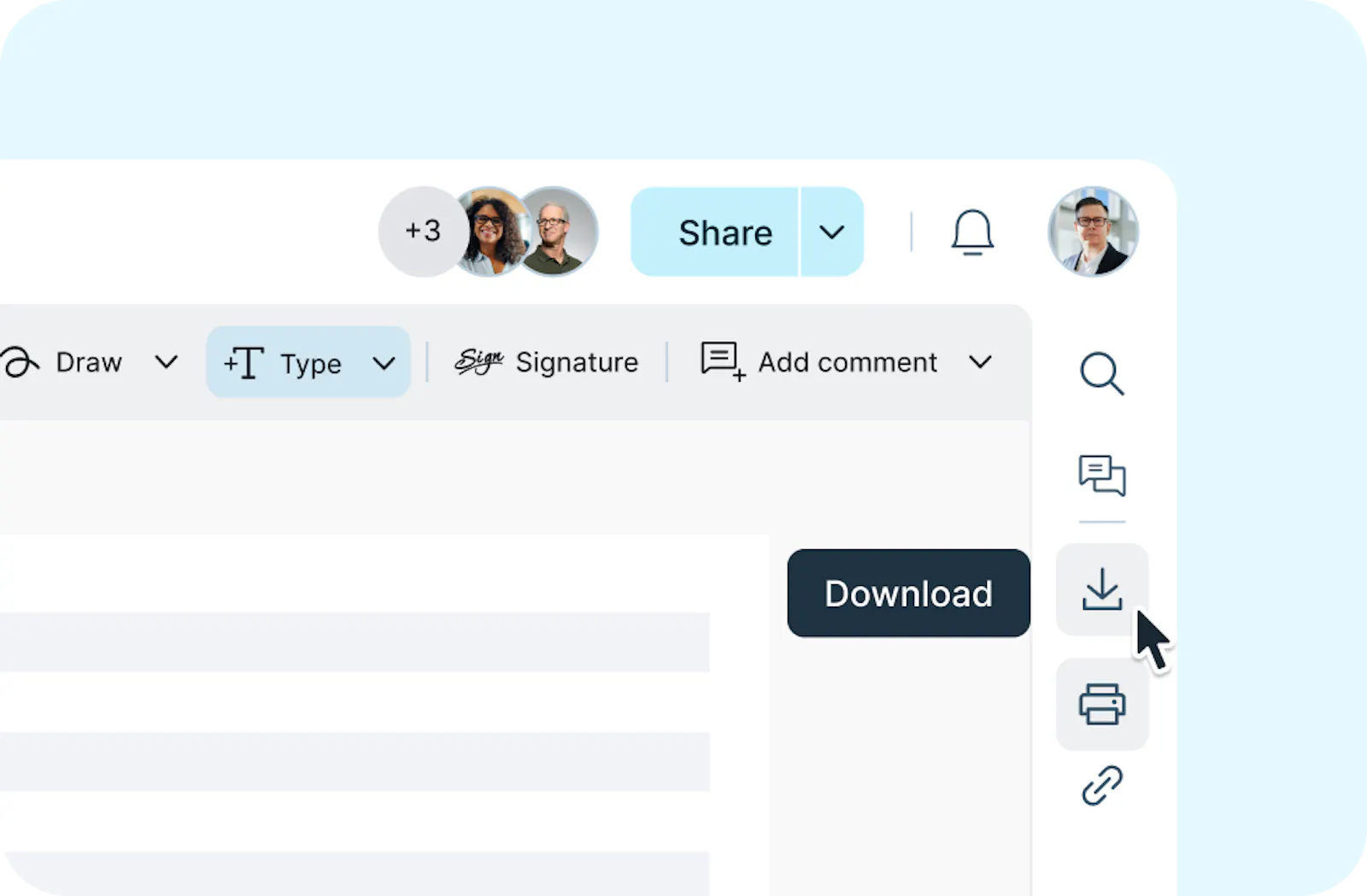Open notifications with the bell icon
Screen dimensions: 1367x896
pos(971,231)
